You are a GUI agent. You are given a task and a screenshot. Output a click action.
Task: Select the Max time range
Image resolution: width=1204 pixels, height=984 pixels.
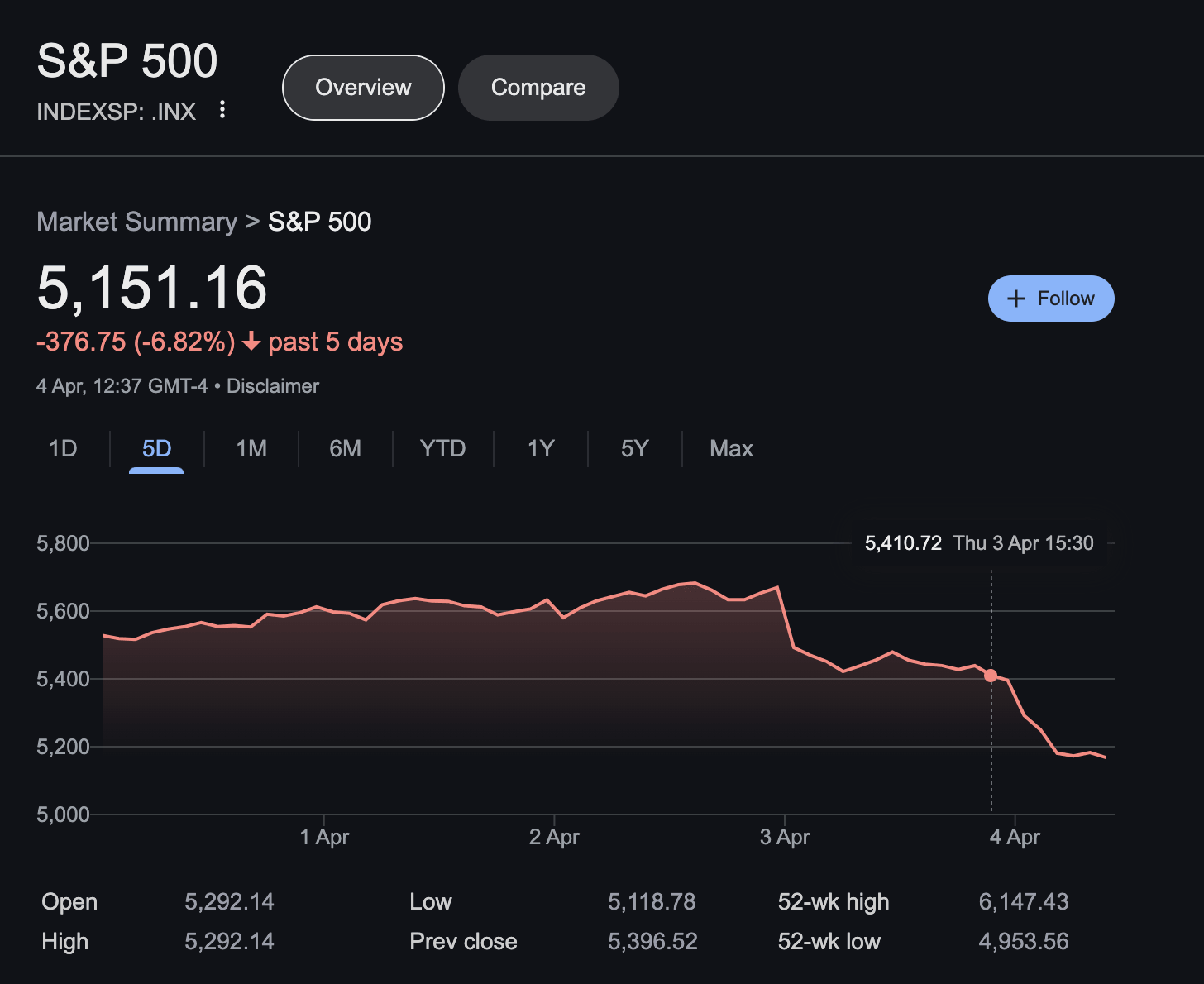coord(731,448)
